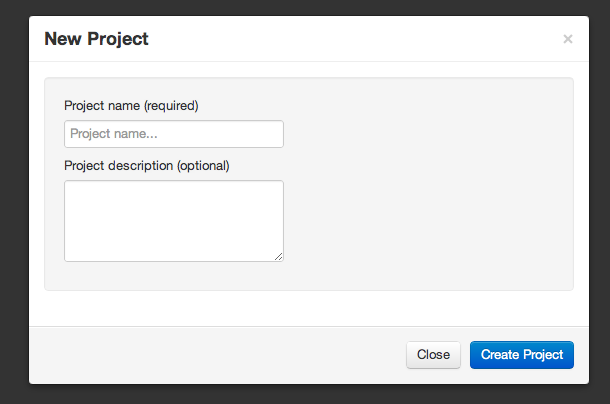Place cursor at top-left of description box
Image resolution: width=610 pixels, height=404 pixels.
tap(69, 186)
